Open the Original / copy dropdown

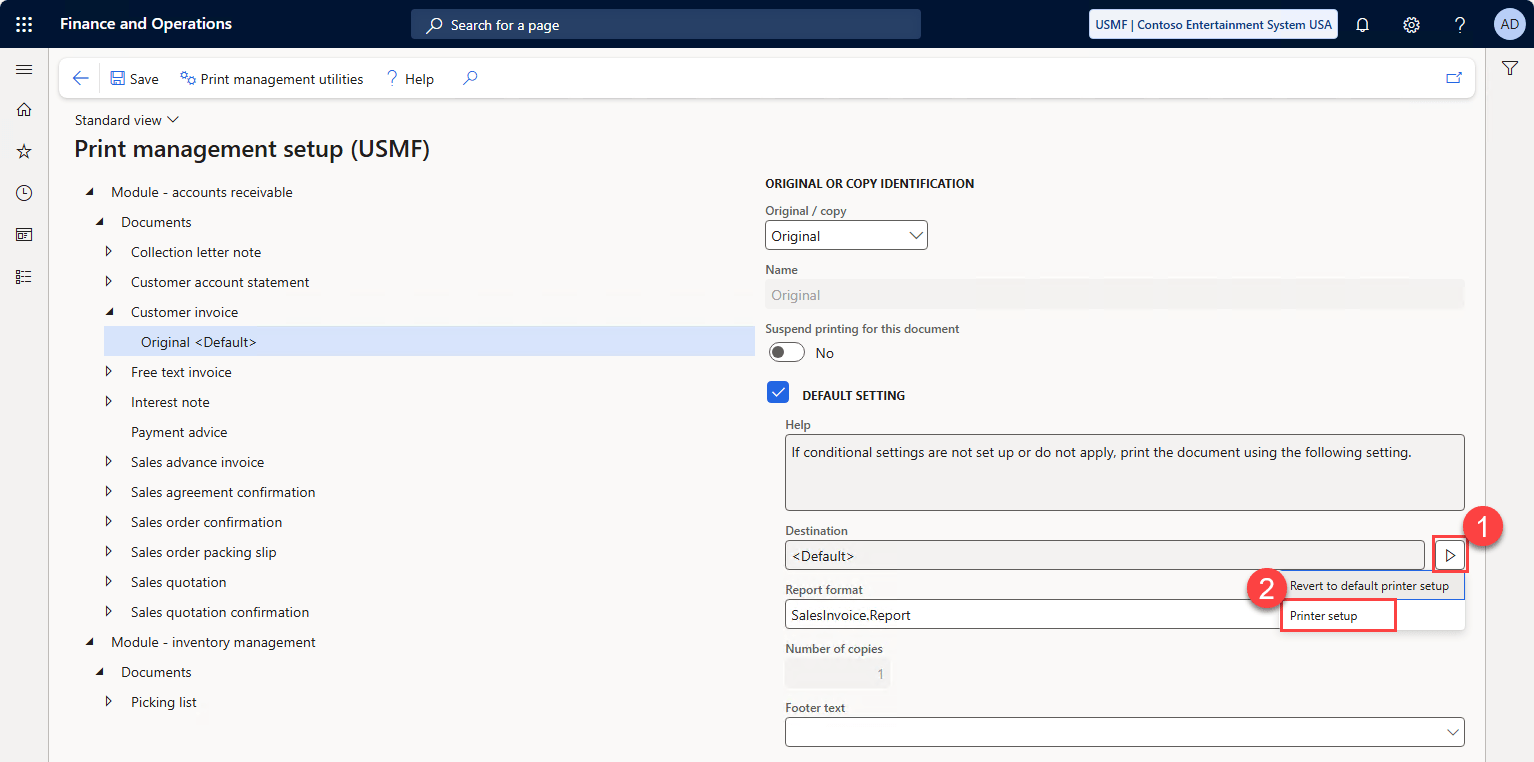[x=846, y=236]
